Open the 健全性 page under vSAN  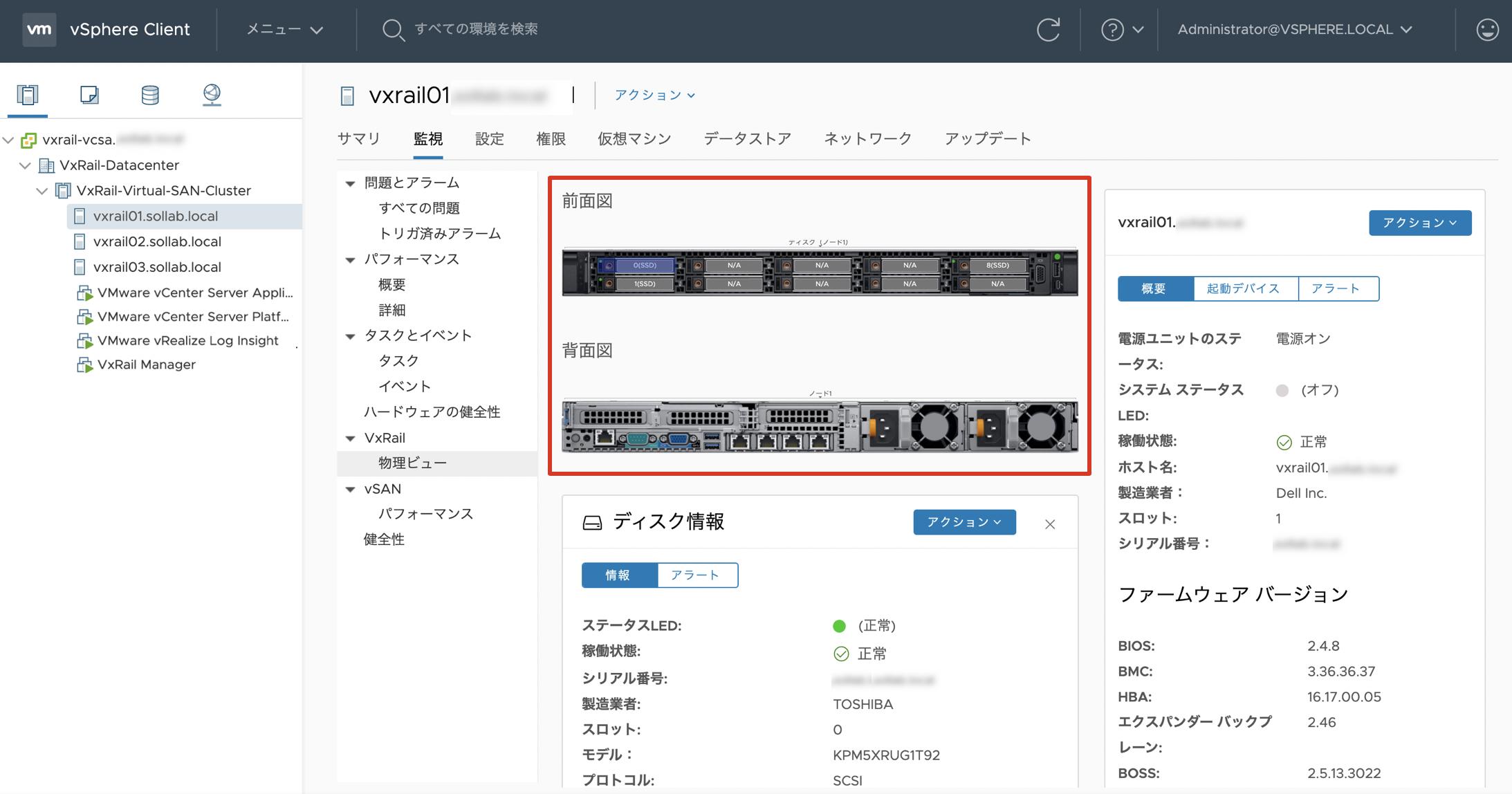pos(384,539)
